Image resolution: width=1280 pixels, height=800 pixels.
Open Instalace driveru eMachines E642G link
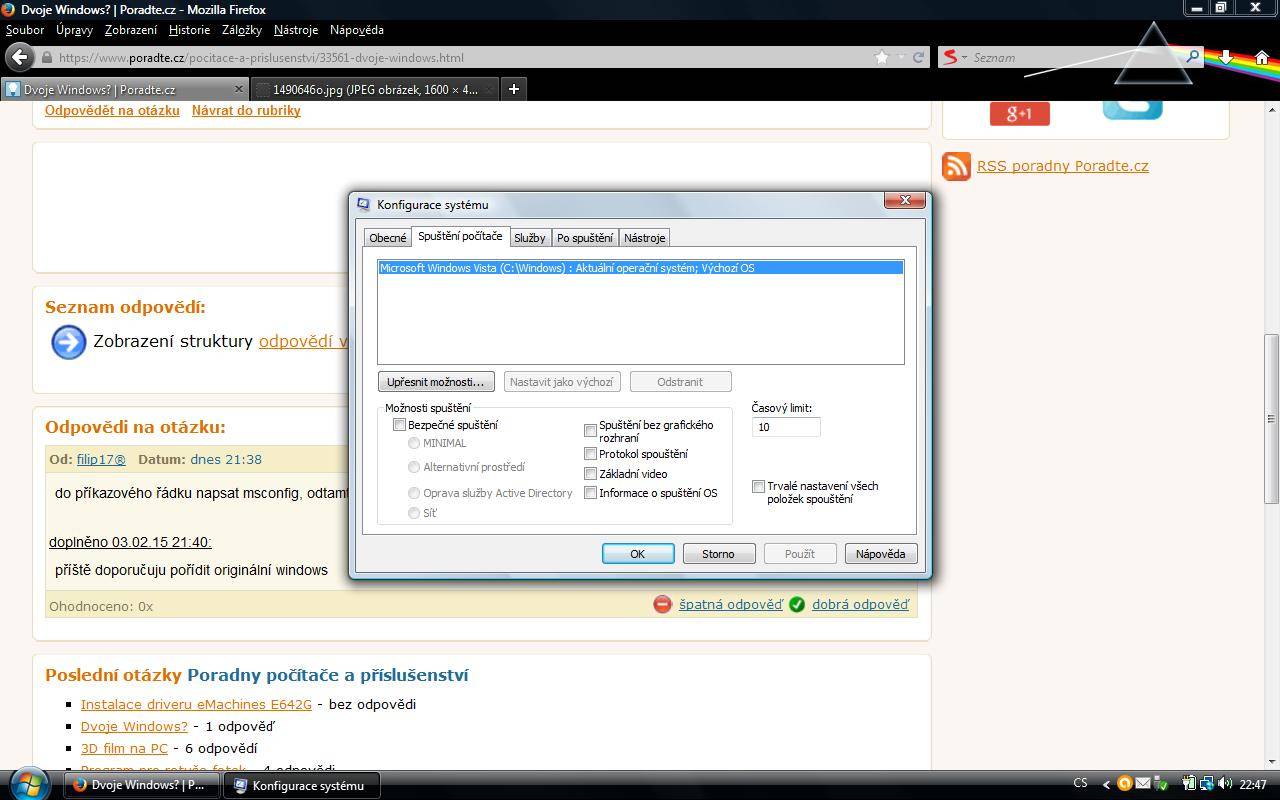tap(196, 704)
